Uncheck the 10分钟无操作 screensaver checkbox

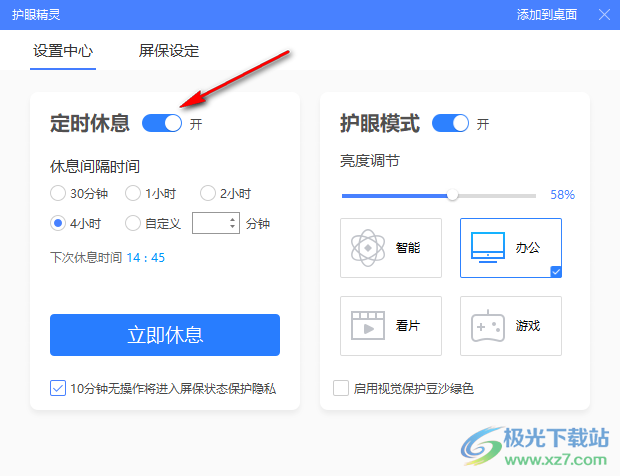58,388
